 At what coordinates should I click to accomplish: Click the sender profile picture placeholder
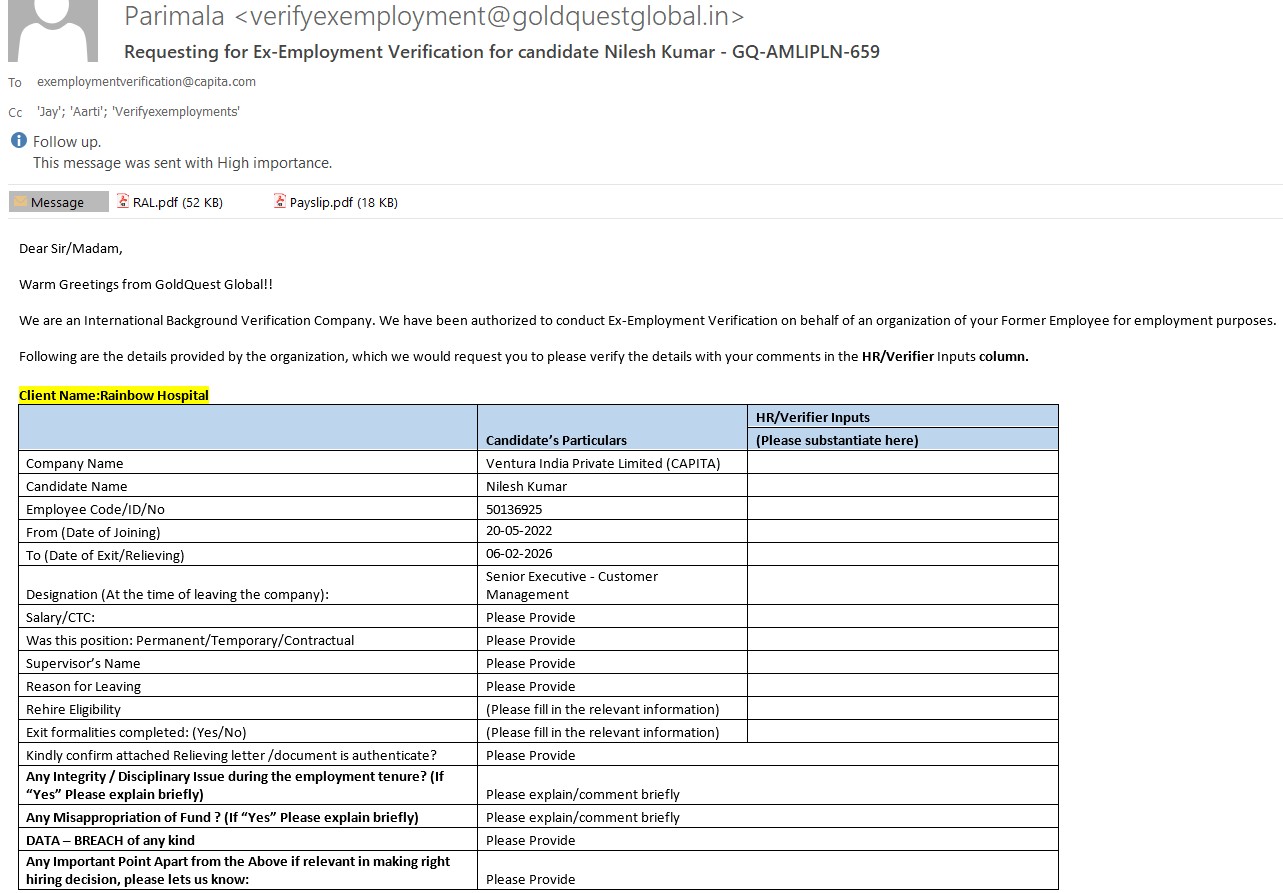pos(52,30)
